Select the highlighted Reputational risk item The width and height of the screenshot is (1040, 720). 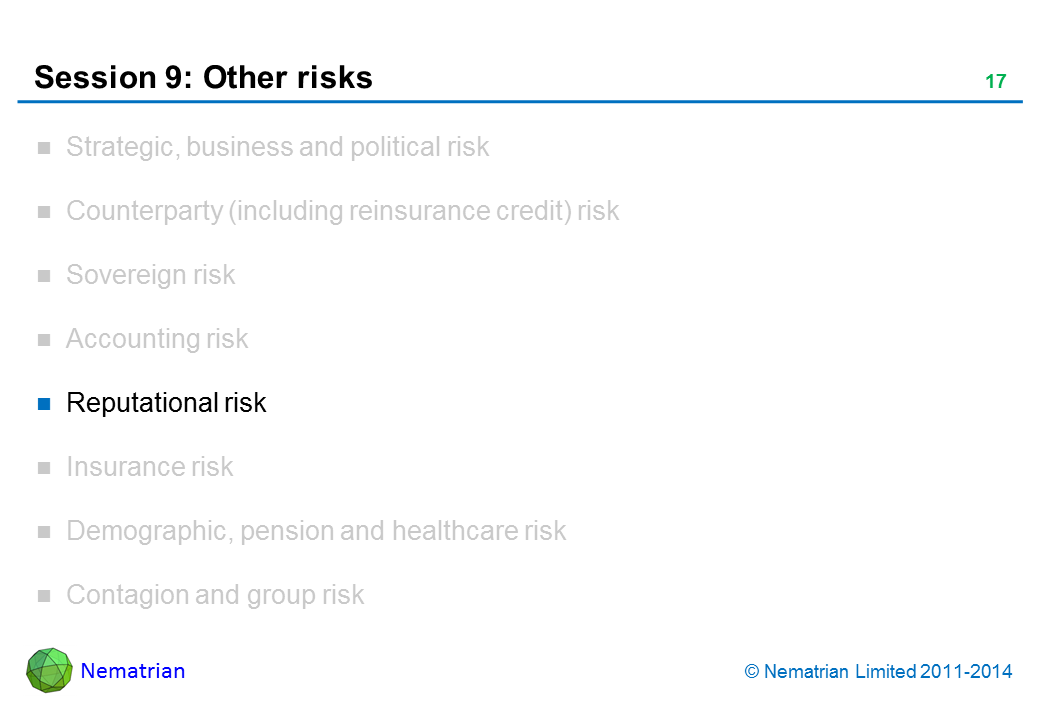tap(166, 403)
